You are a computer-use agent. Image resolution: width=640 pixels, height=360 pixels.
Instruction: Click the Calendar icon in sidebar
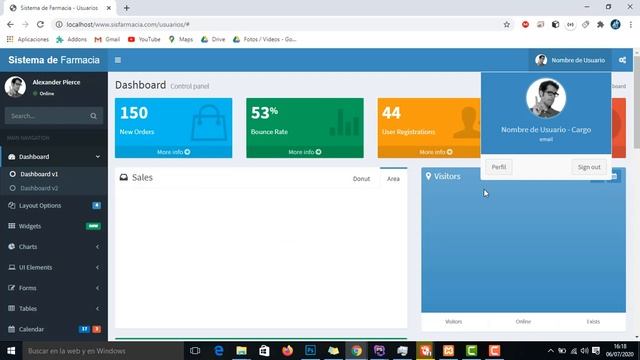click(x=11, y=329)
